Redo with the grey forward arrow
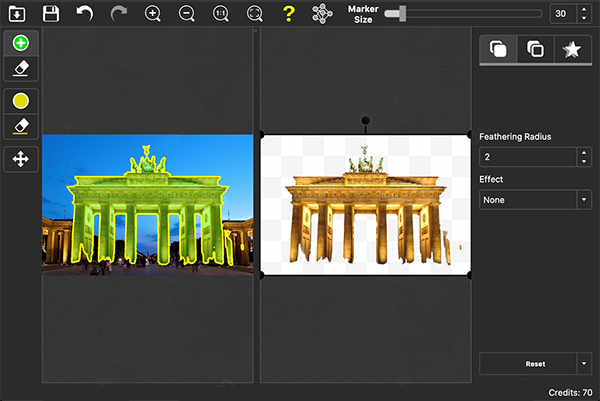Screen dimensions: 600x401 [x=119, y=14]
